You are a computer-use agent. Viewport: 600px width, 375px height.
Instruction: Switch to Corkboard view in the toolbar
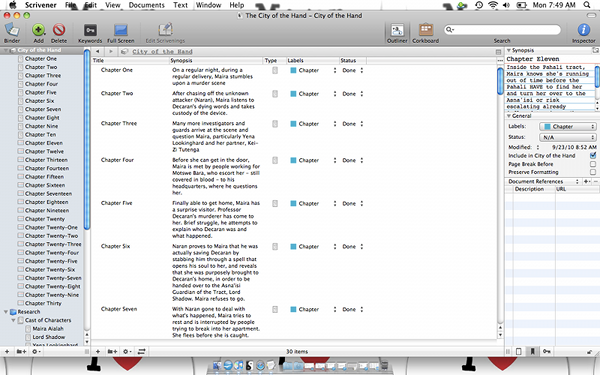click(426, 30)
